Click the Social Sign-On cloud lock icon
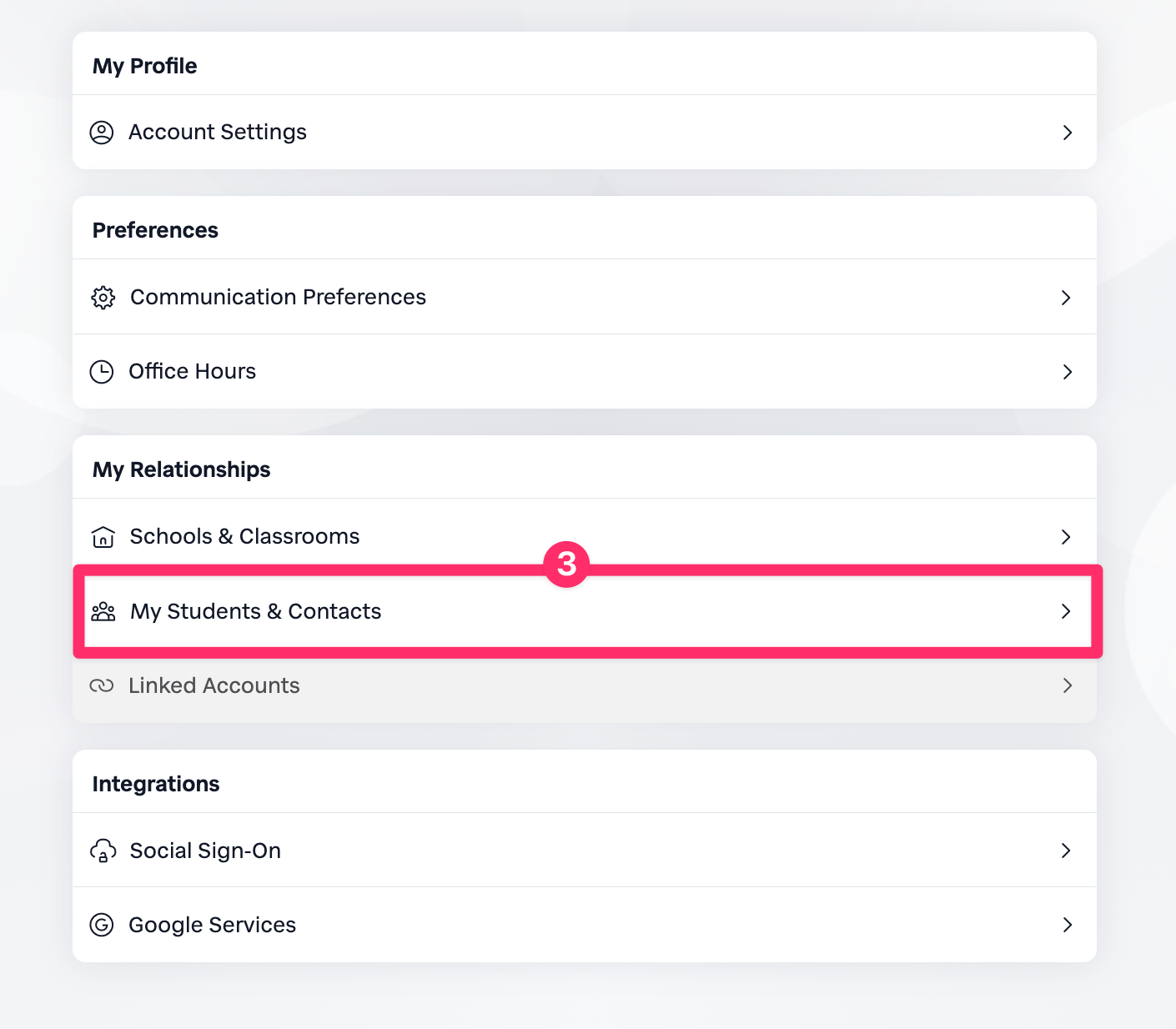1176x1029 pixels. [x=103, y=851]
